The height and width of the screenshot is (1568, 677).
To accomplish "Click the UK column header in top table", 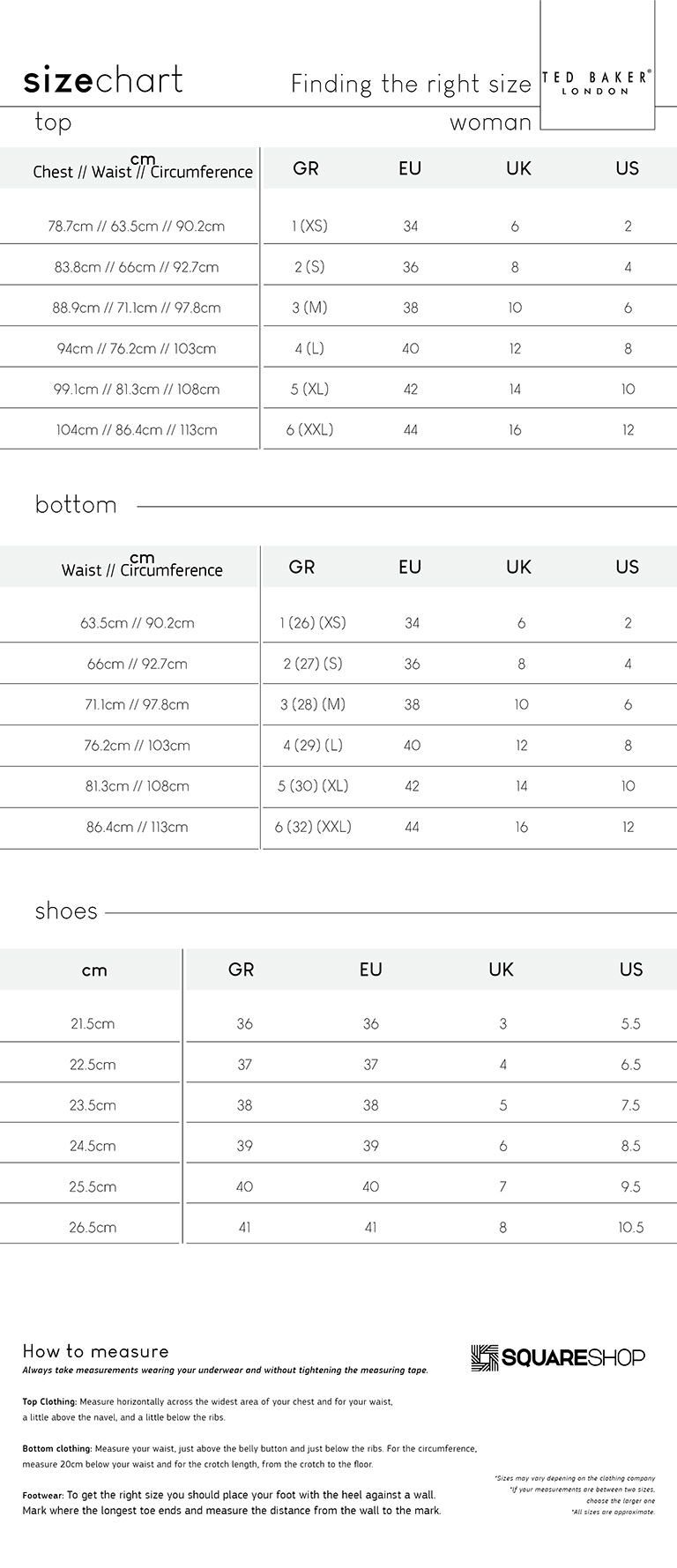I will [518, 168].
